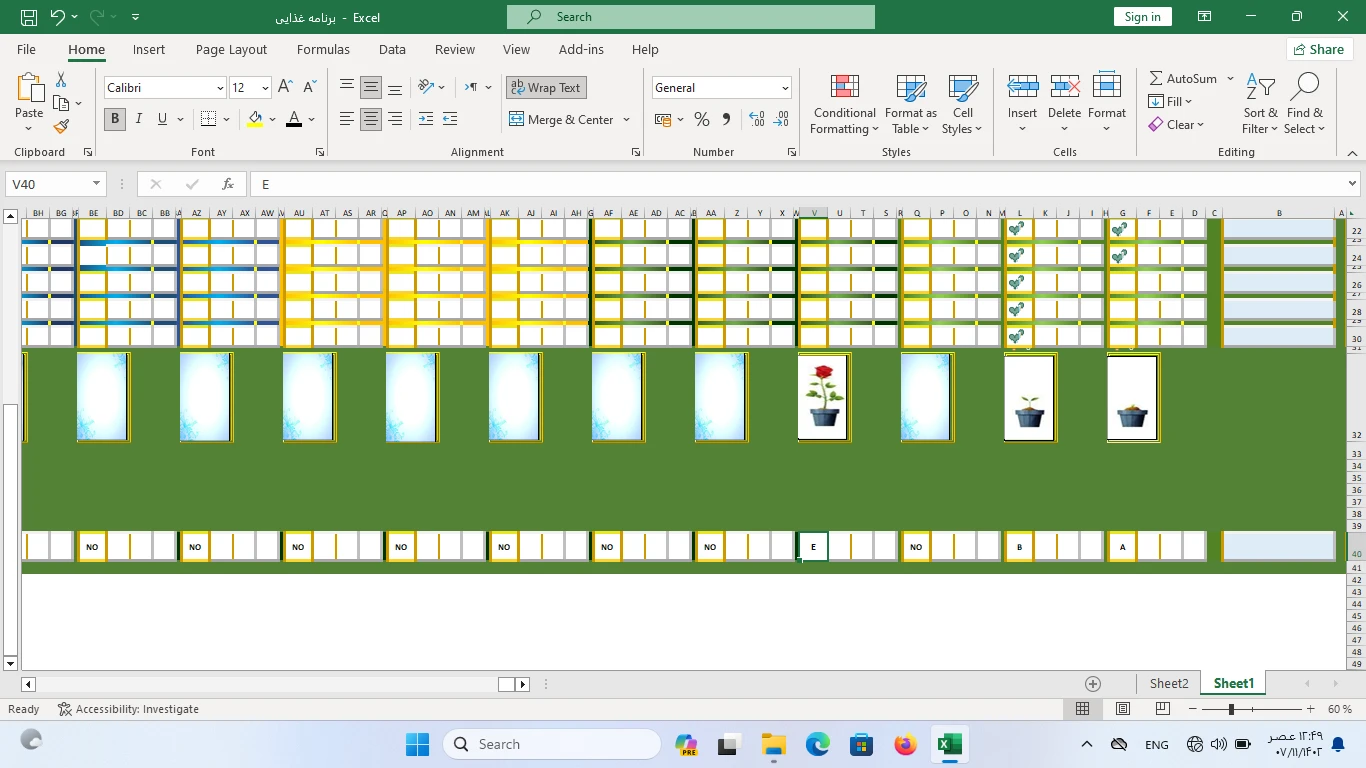1366x768 pixels.
Task: Toggle Bold formatting
Action: 115,119
